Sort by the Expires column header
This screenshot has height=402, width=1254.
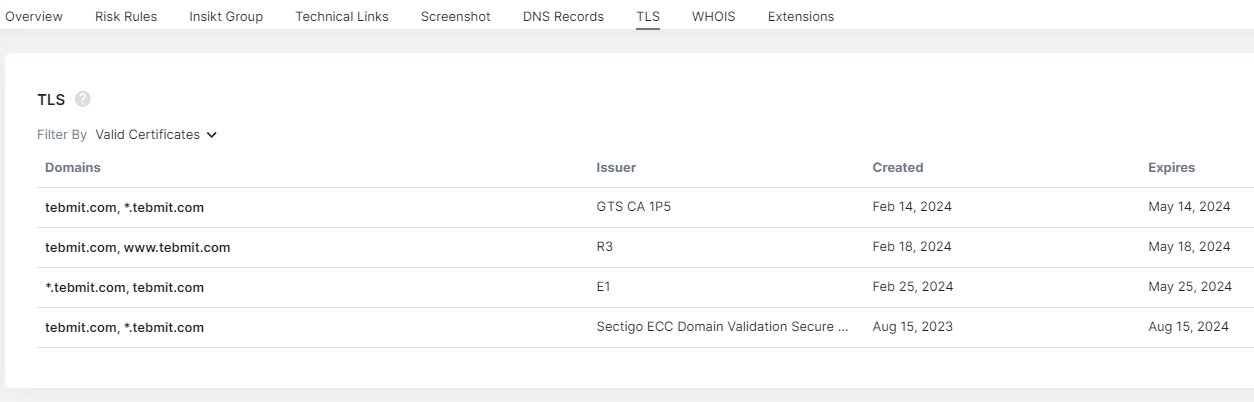(1171, 168)
